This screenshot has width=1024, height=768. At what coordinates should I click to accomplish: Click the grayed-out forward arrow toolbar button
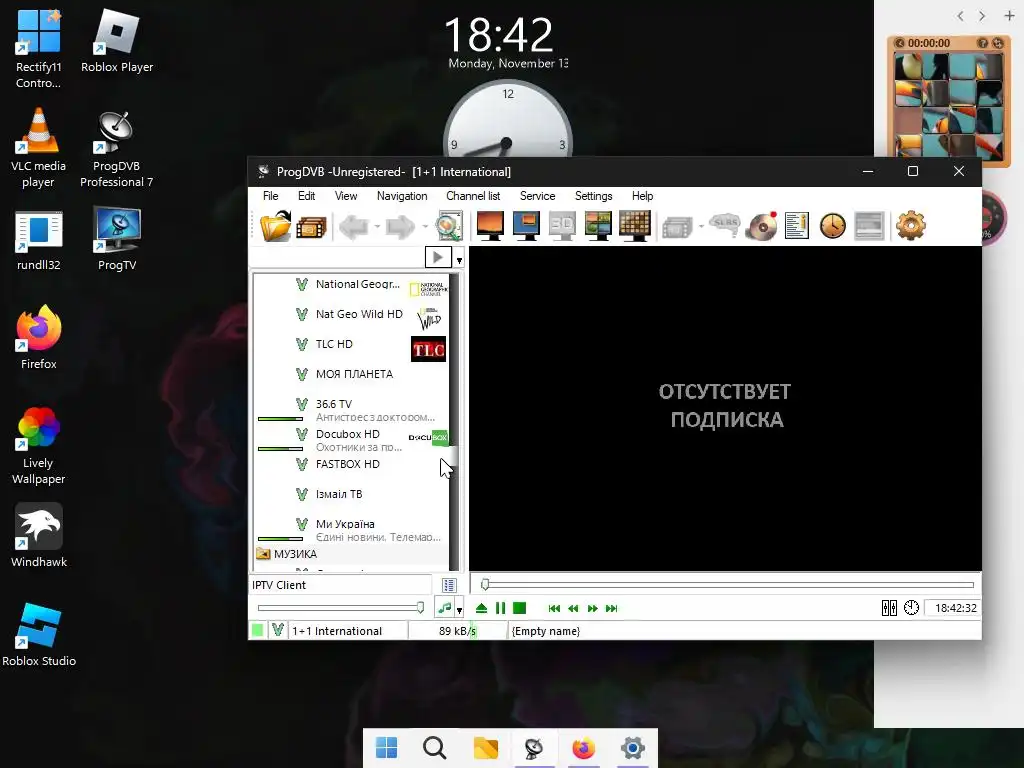pyautogui.click(x=400, y=227)
